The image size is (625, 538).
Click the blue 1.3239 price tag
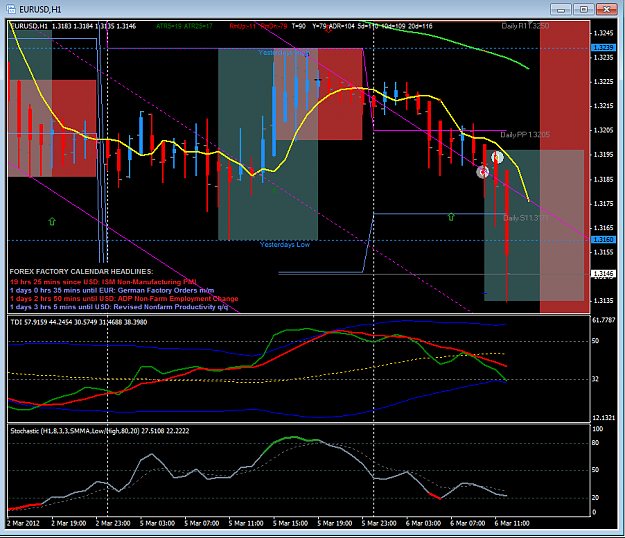[x=603, y=47]
